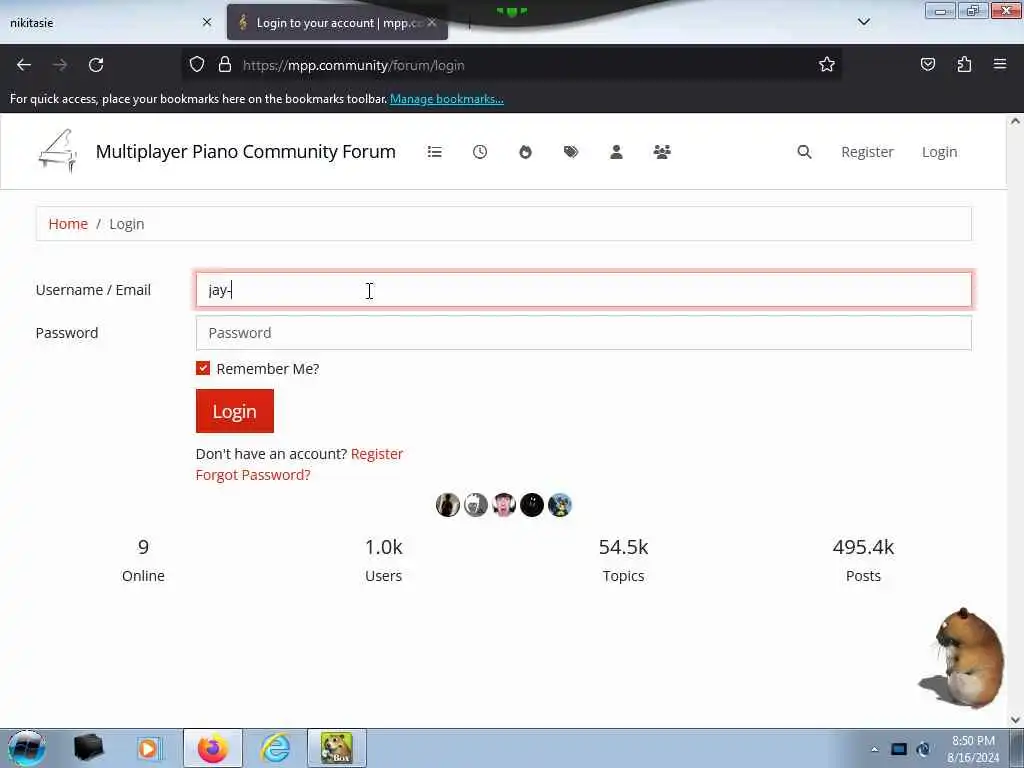The height and width of the screenshot is (768, 1024).
Task: Click the first online user avatar
Action: [447, 505]
